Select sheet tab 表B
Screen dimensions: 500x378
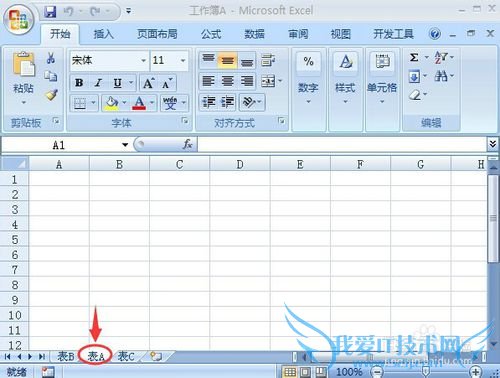(x=66, y=357)
